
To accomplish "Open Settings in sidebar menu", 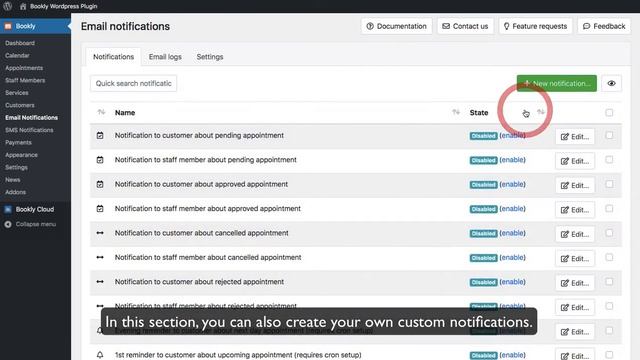I will [x=16, y=167].
